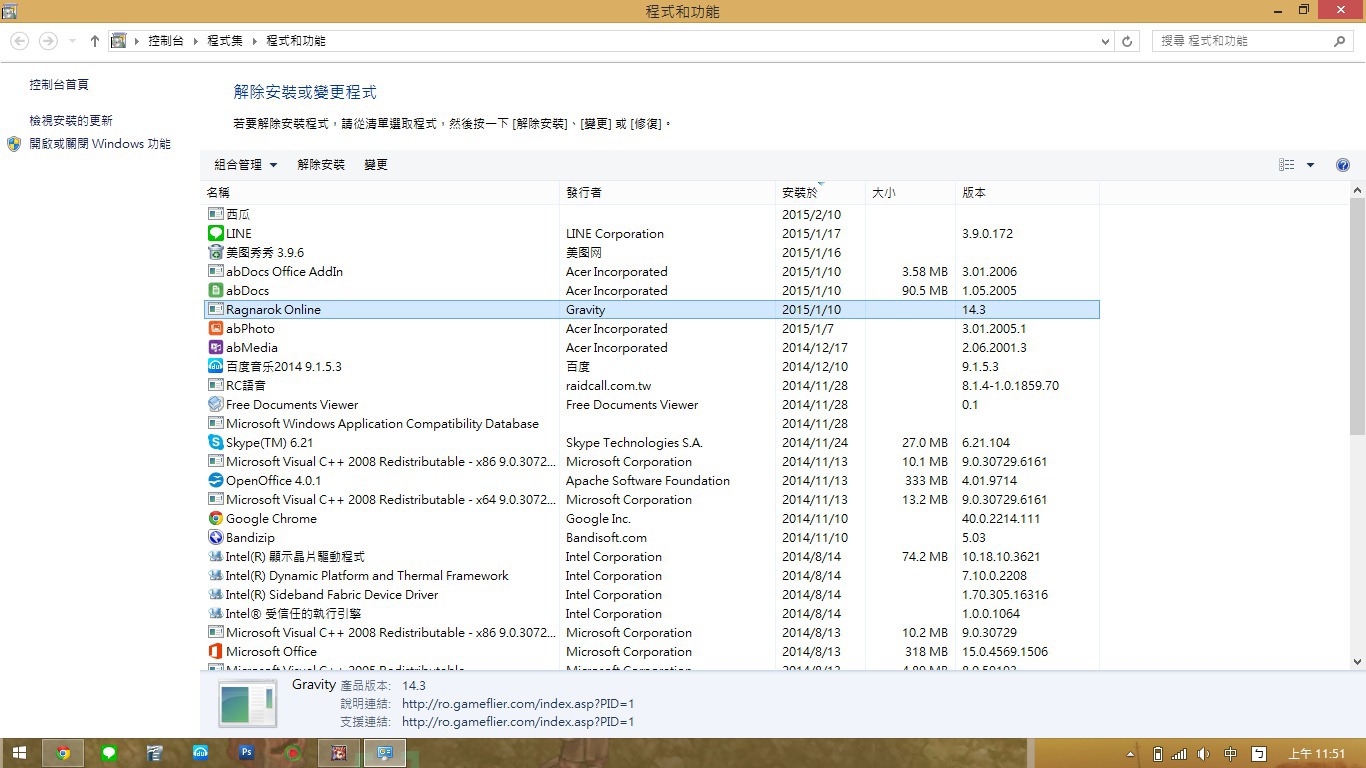
Task: Click the refresh button beside the address bar
Action: [x=1128, y=41]
